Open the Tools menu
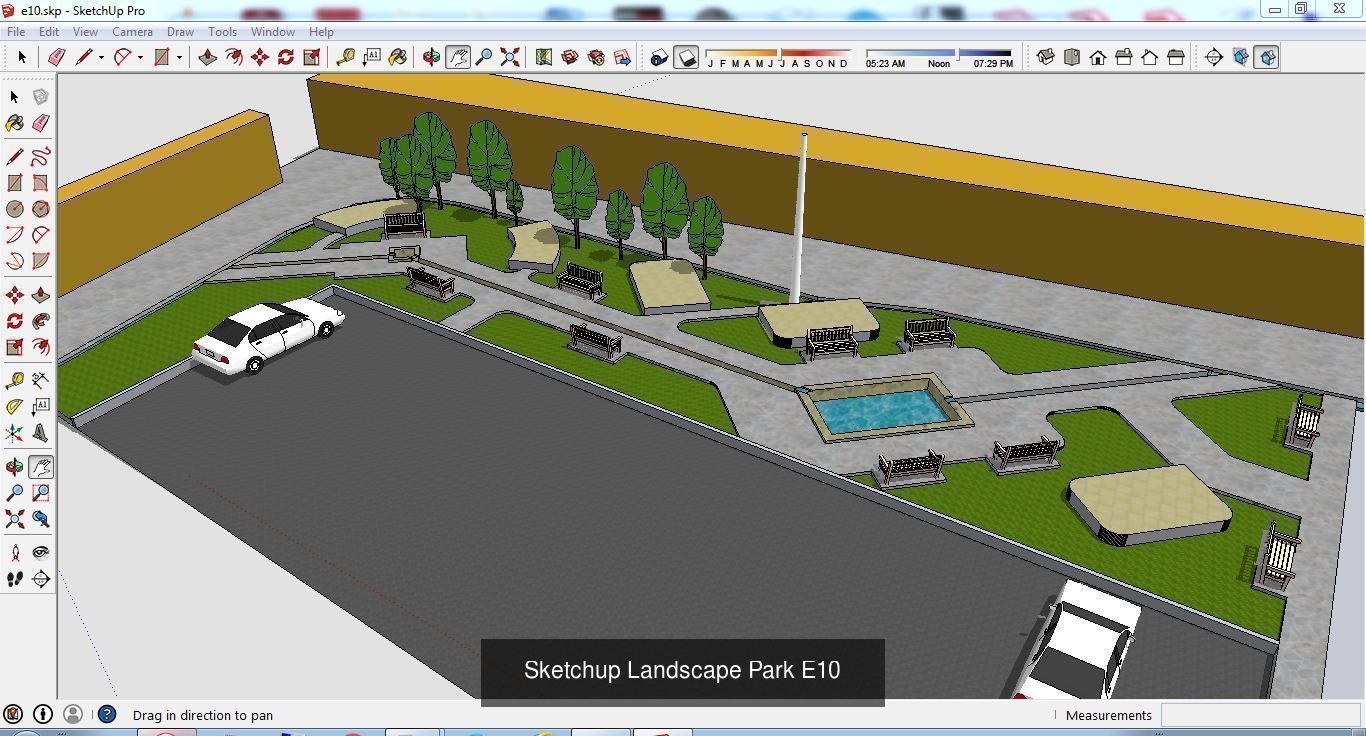1366x736 pixels. pos(222,31)
